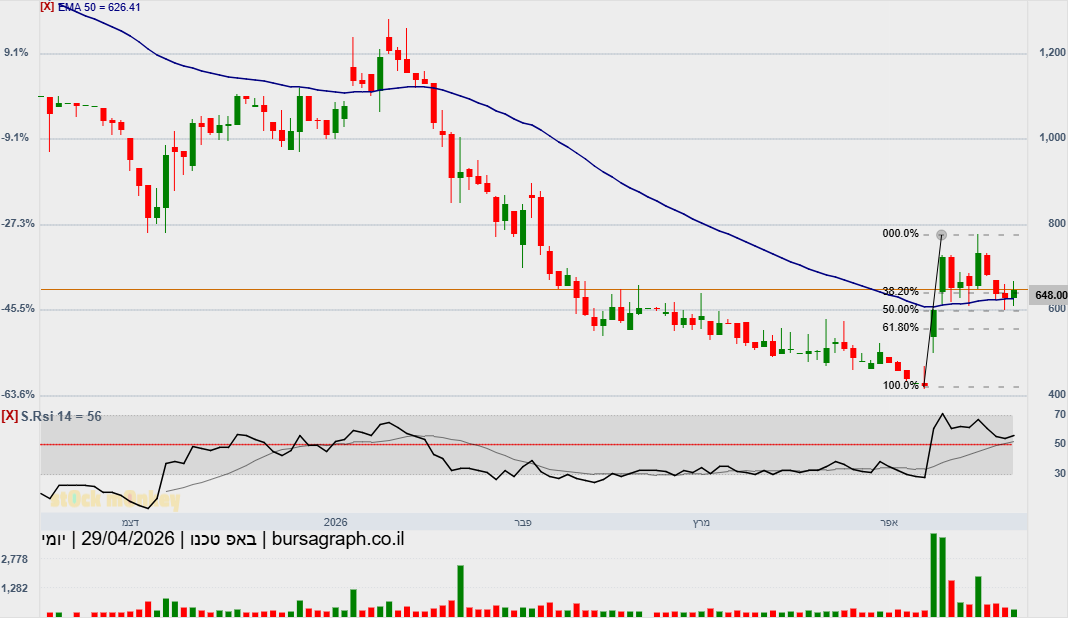Click the RSI 50 level label

[x=1060, y=444]
